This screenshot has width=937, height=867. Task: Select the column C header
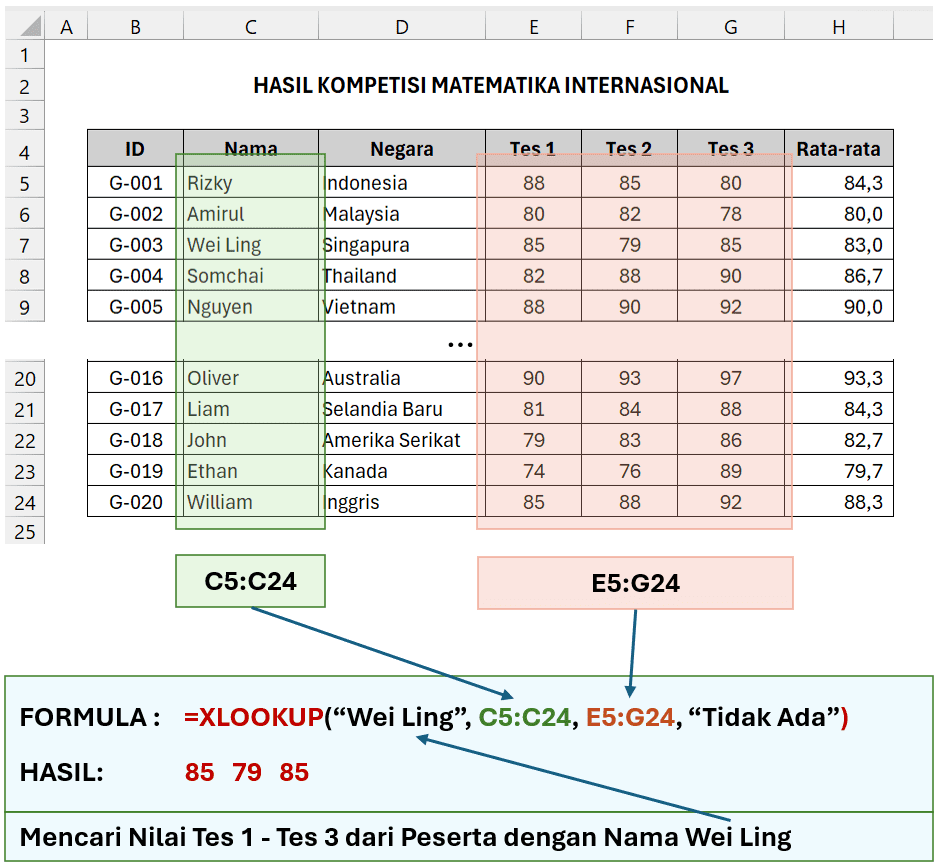pyautogui.click(x=251, y=27)
